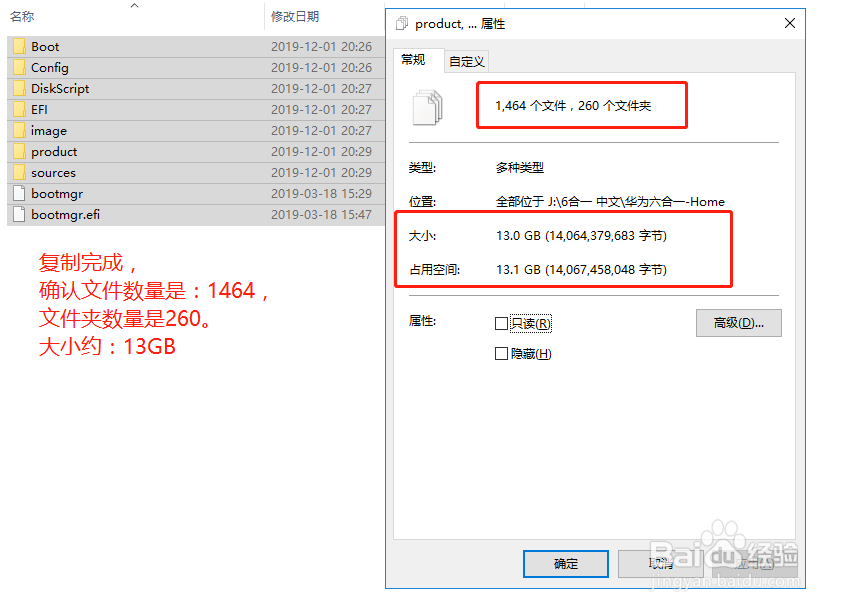Click the DiskScript folder icon
847x610 pixels.
coord(19,89)
